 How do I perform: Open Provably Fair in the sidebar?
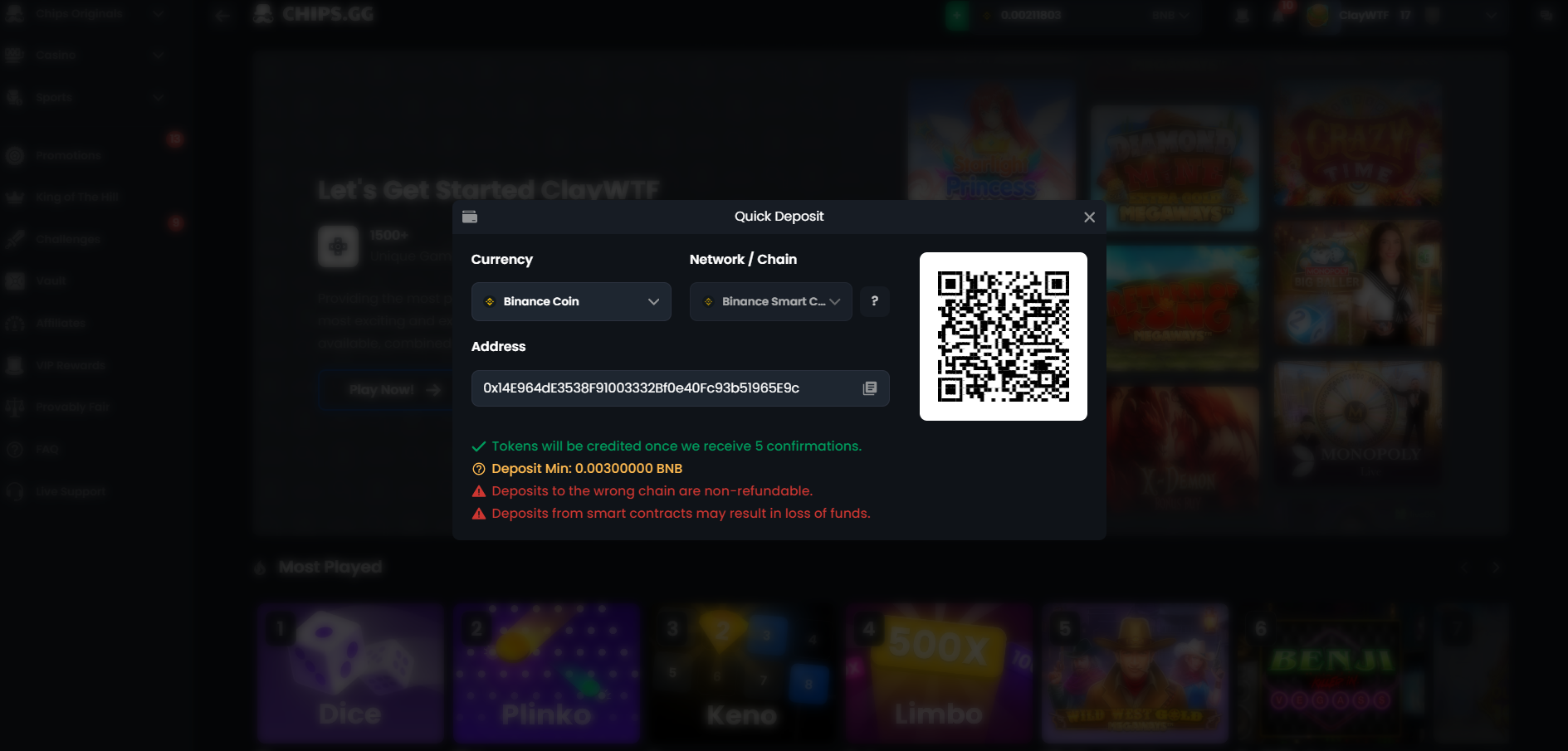(72, 407)
